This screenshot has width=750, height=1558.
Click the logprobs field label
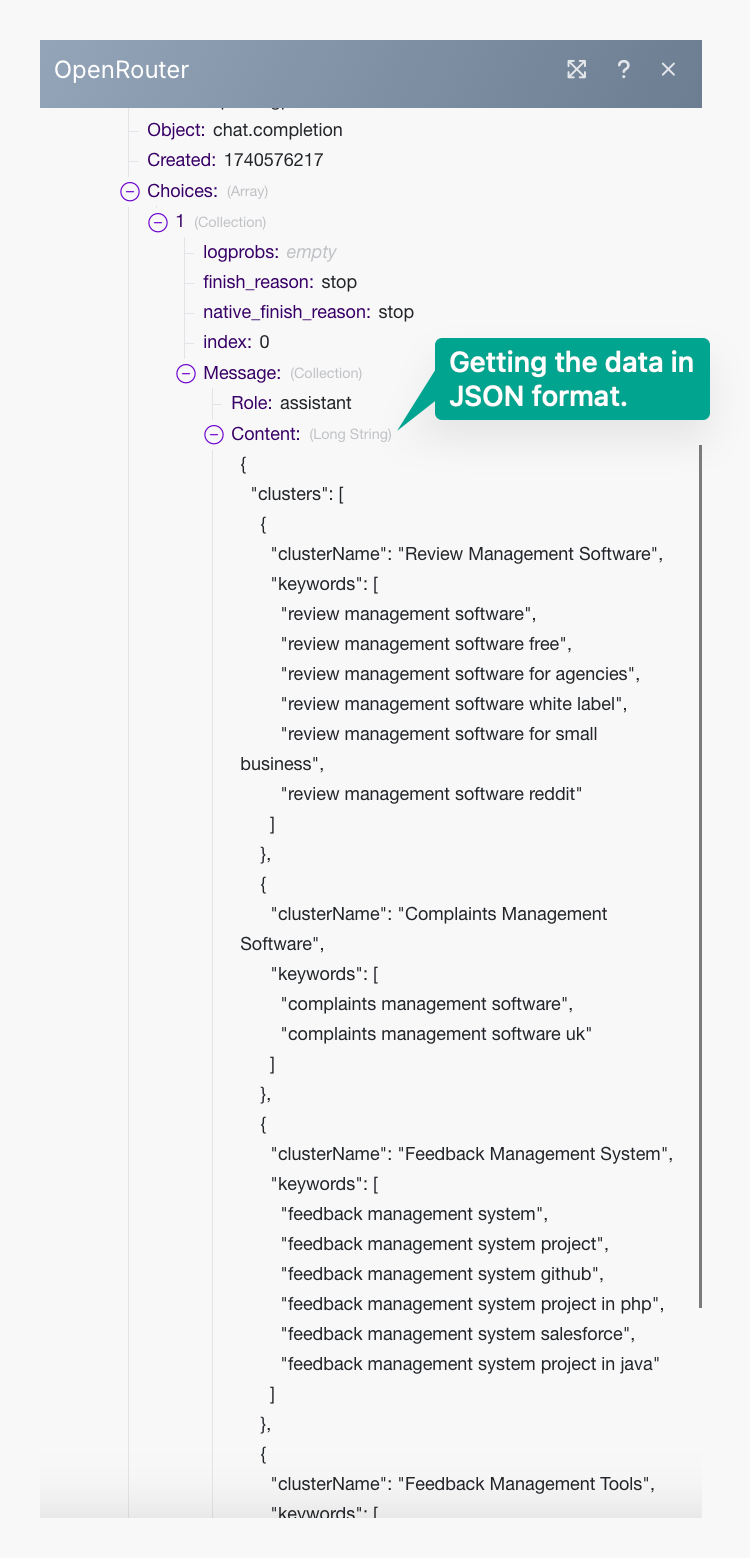pyautogui.click(x=241, y=252)
